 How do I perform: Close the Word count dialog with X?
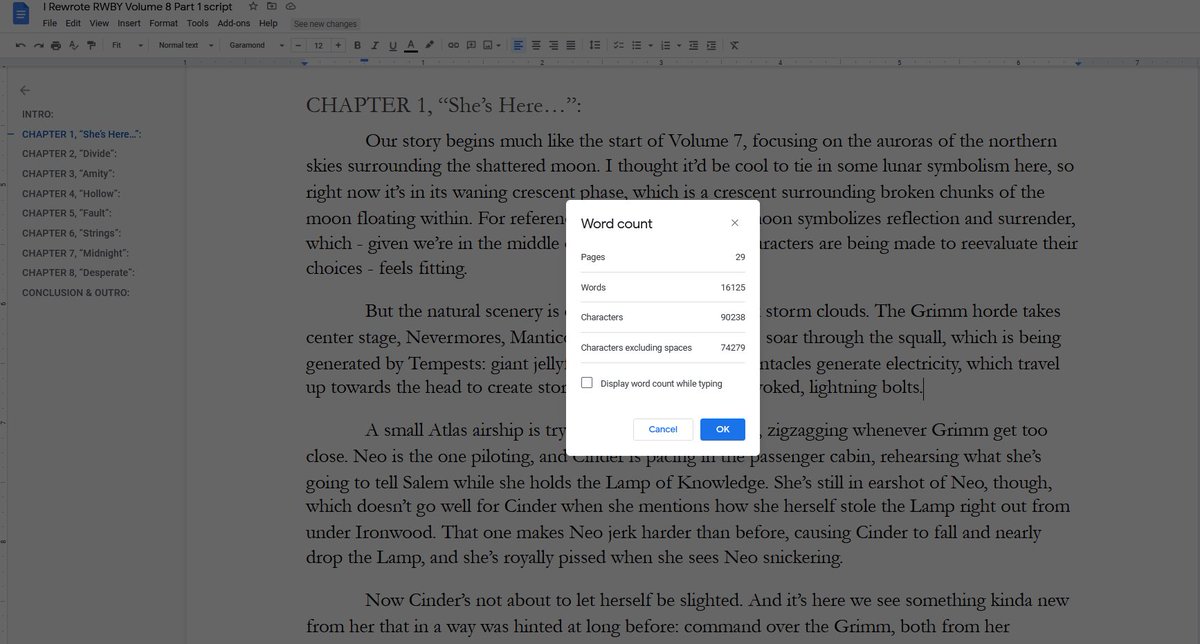coord(735,223)
